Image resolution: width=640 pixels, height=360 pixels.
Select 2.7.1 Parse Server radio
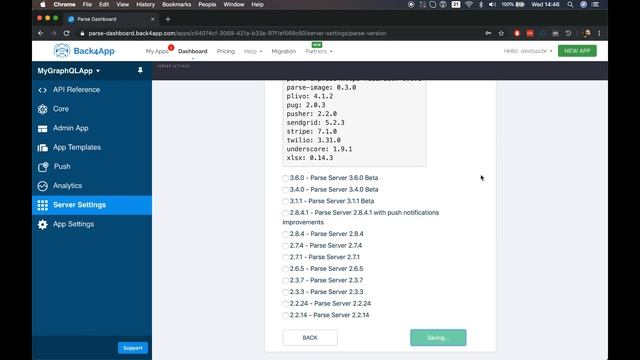point(285,257)
